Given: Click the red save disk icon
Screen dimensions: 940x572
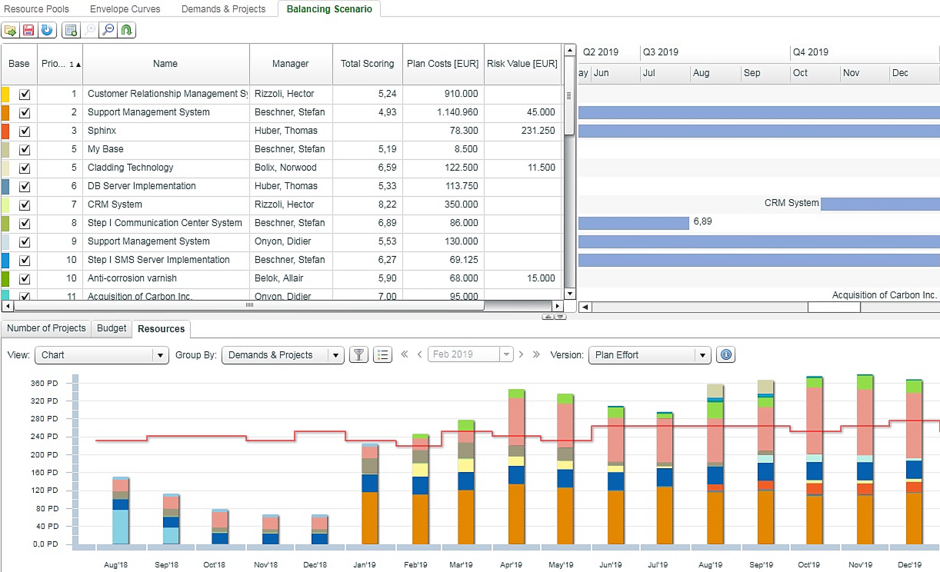Looking at the screenshot, I should coord(29,31).
